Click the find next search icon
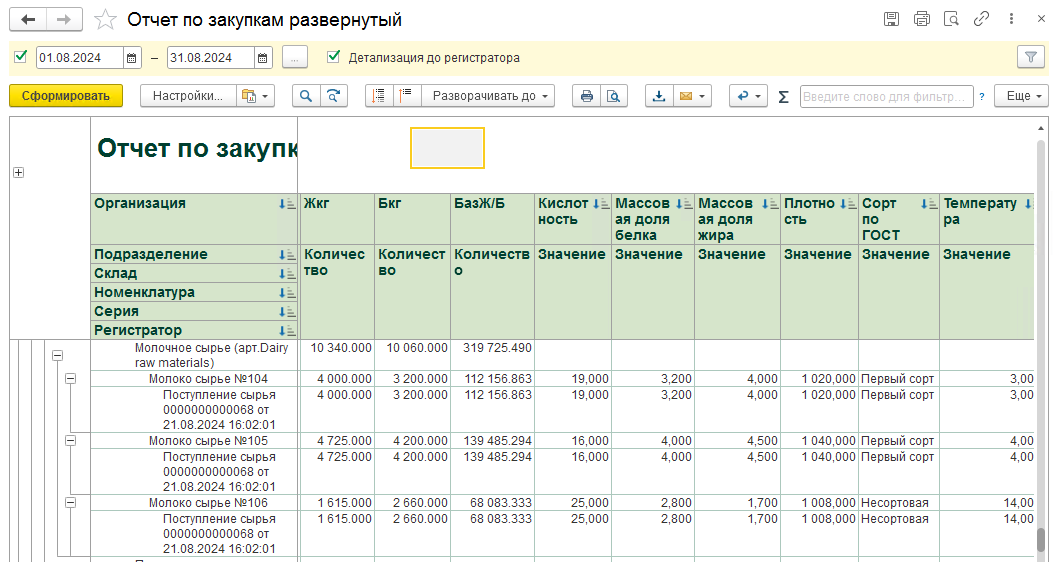 pos(334,96)
